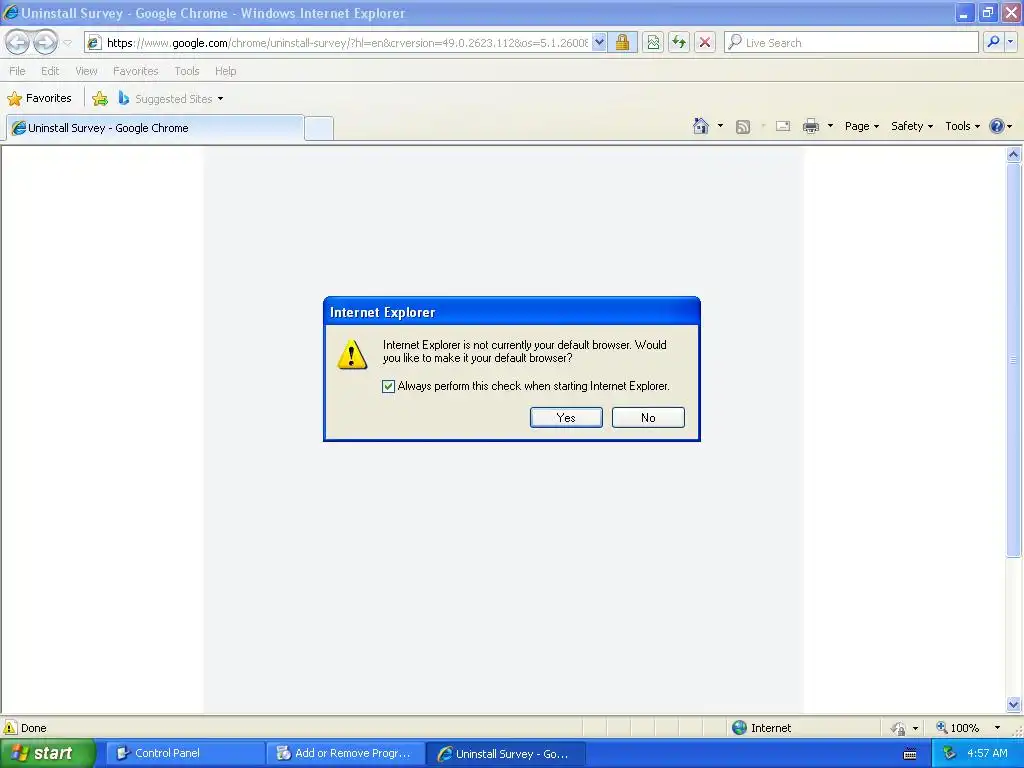
Task: Open a new blank tab
Action: coord(319,128)
